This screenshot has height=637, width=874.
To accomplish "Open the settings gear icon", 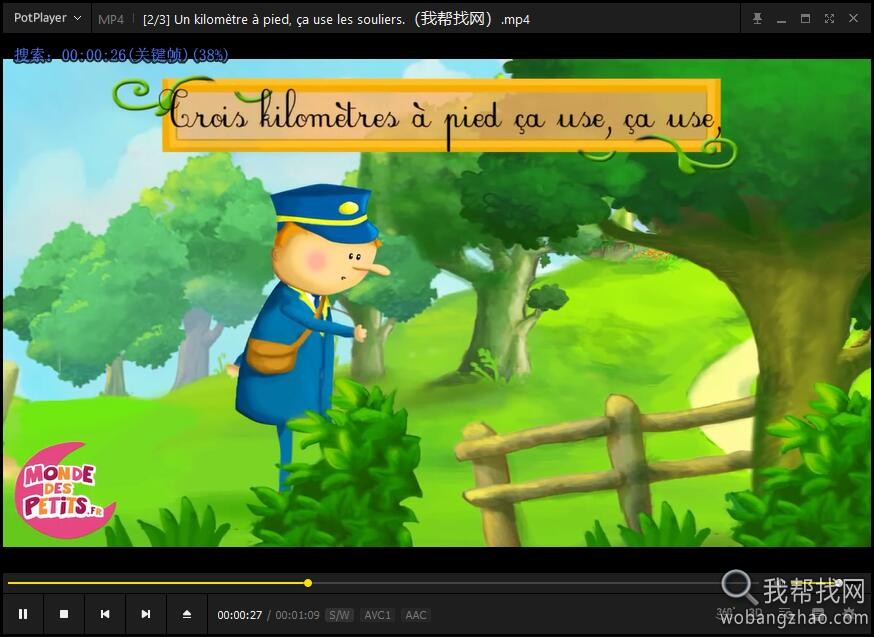I will tap(848, 614).
